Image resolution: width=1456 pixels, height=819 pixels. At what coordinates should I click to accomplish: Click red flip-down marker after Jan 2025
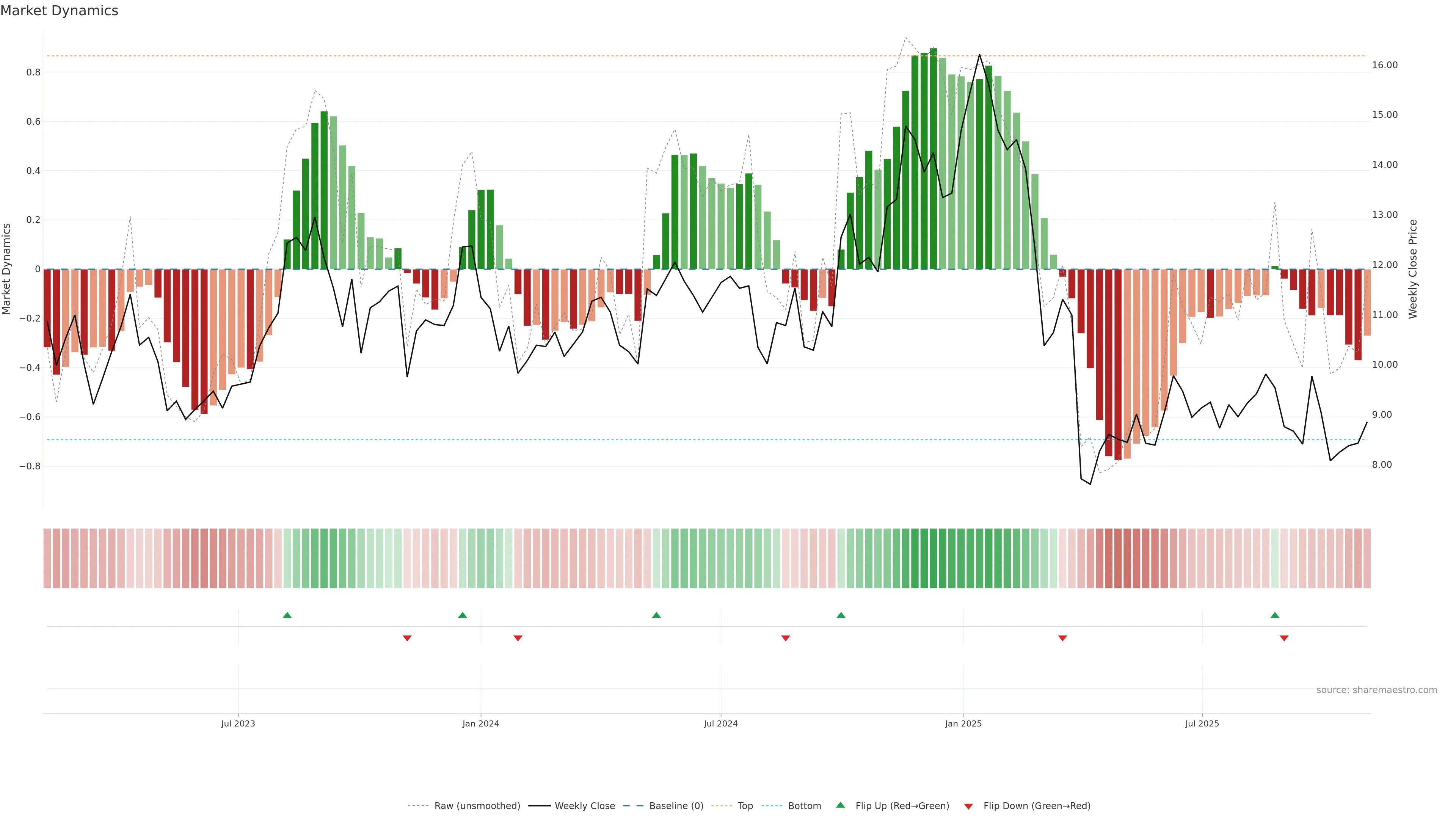(x=1062, y=638)
